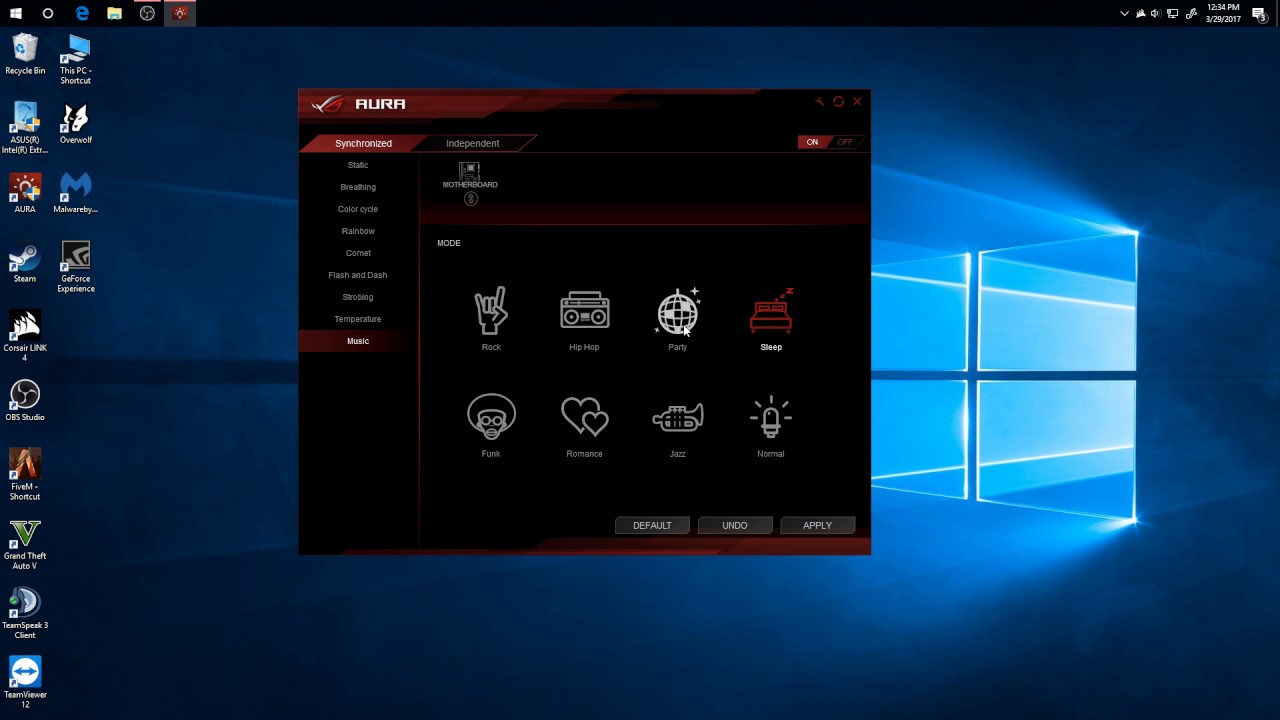Select the Music effect
Viewport: 1280px width, 720px height.
point(358,341)
